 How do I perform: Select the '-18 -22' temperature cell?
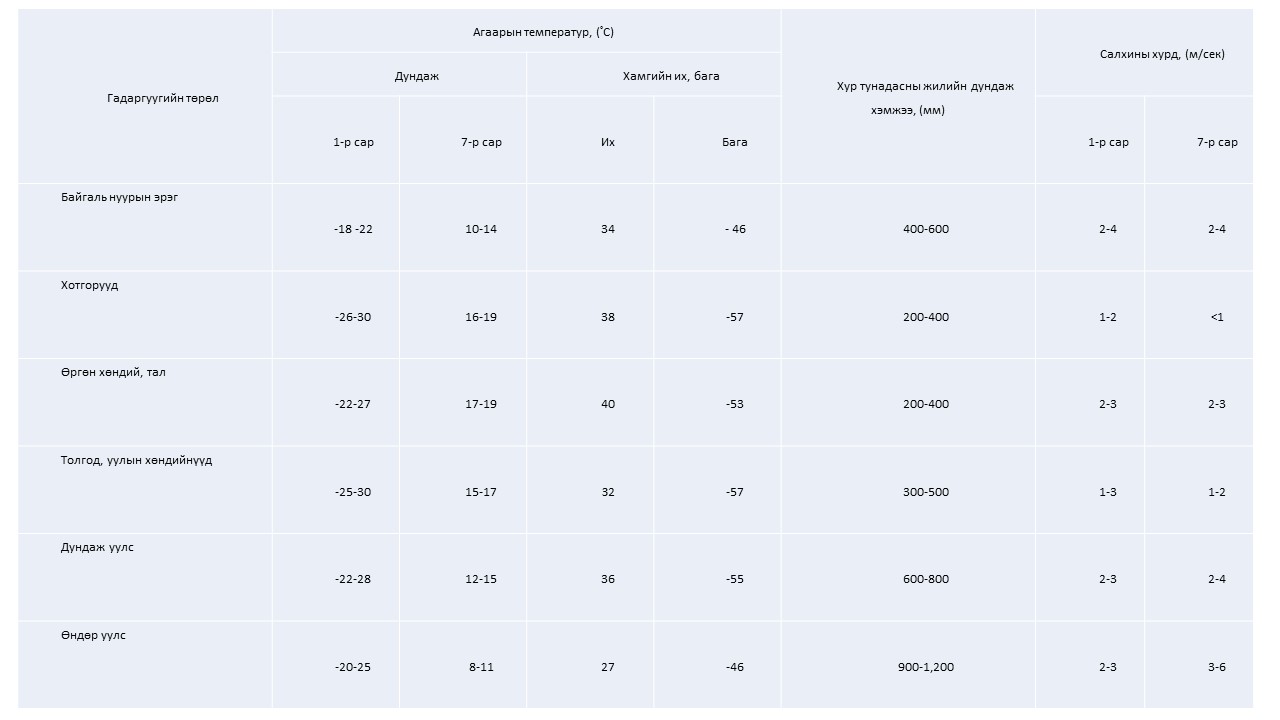pos(353,229)
